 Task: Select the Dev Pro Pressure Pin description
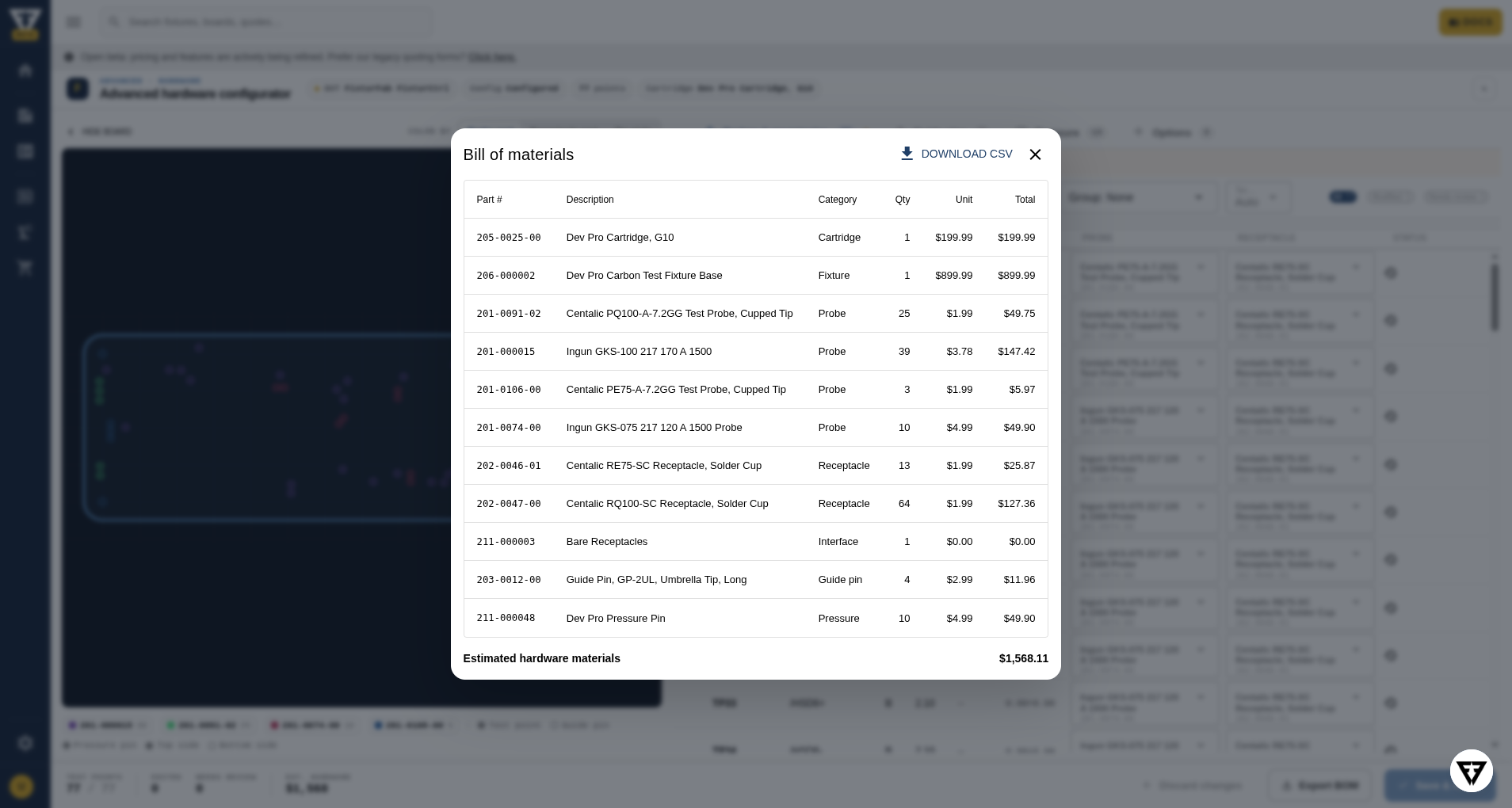coord(616,619)
